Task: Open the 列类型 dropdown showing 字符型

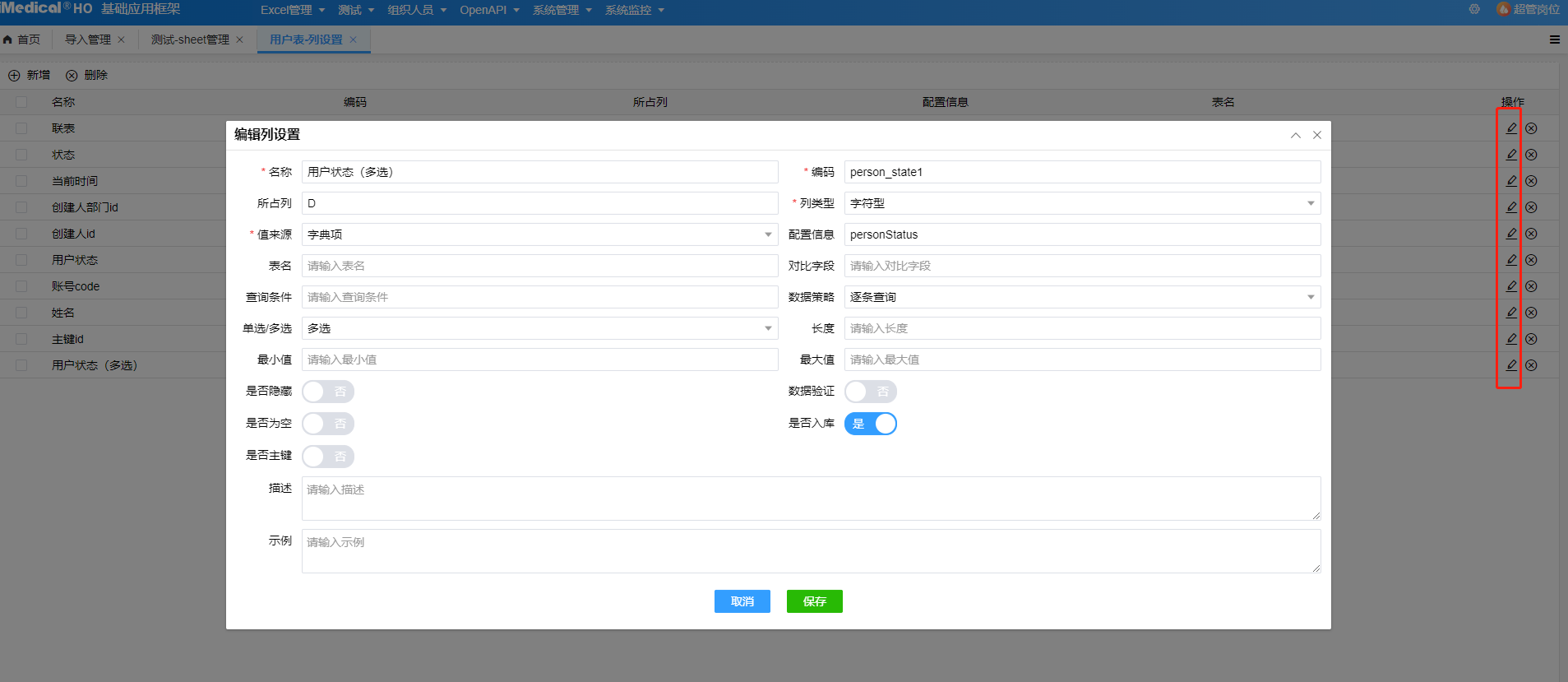Action: coord(1083,203)
